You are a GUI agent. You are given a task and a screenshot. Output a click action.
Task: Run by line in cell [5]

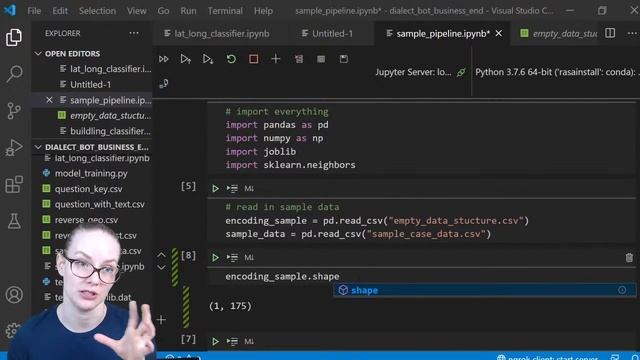coord(232,189)
